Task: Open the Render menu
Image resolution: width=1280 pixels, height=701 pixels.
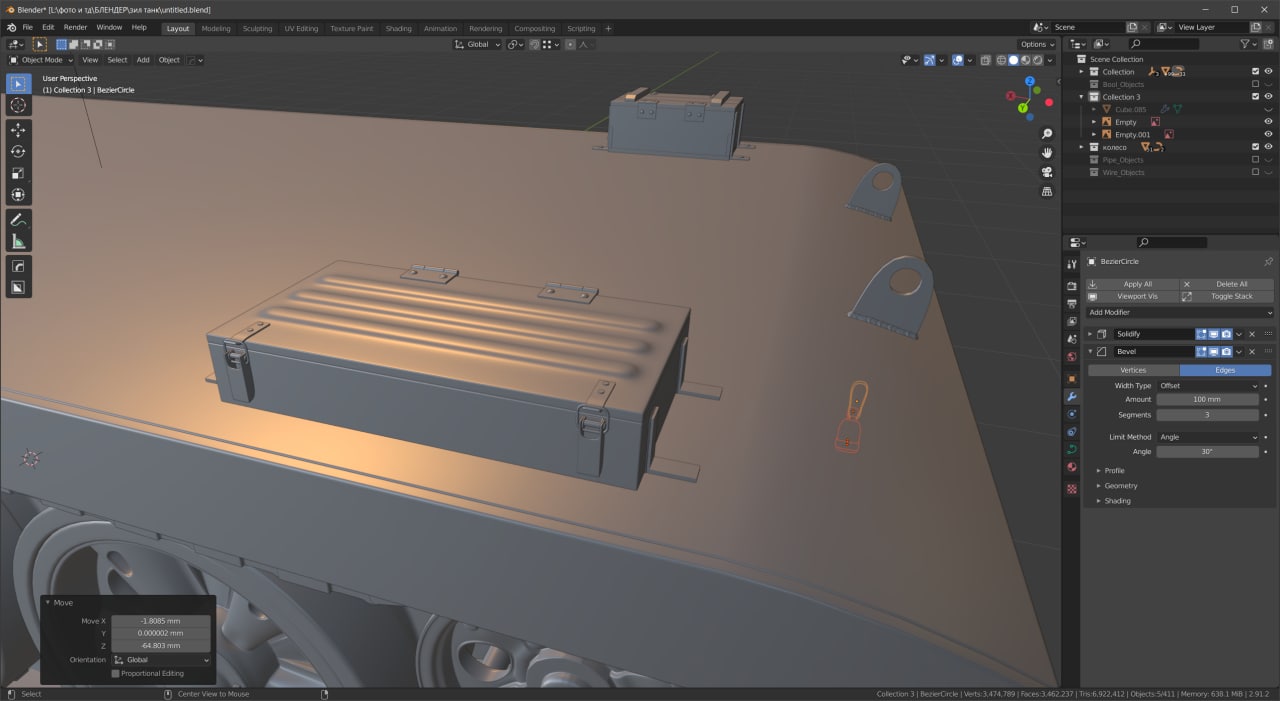Action: coord(75,27)
